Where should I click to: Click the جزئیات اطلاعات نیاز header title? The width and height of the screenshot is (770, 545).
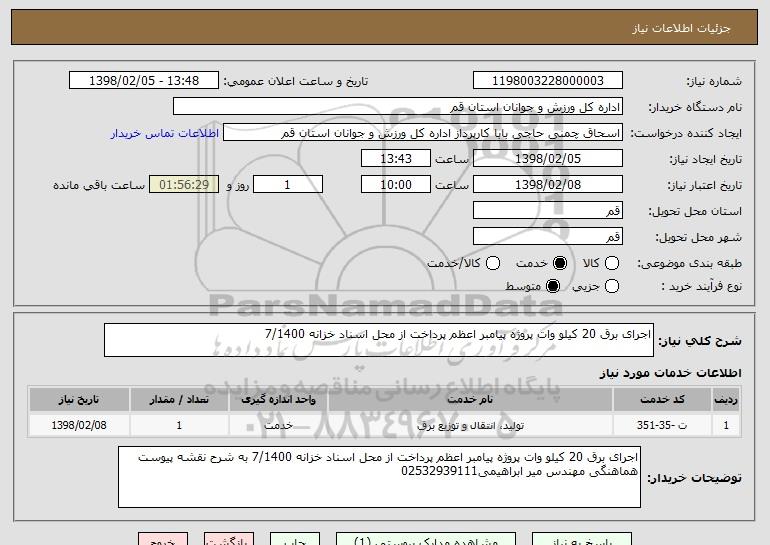[x=681, y=28]
